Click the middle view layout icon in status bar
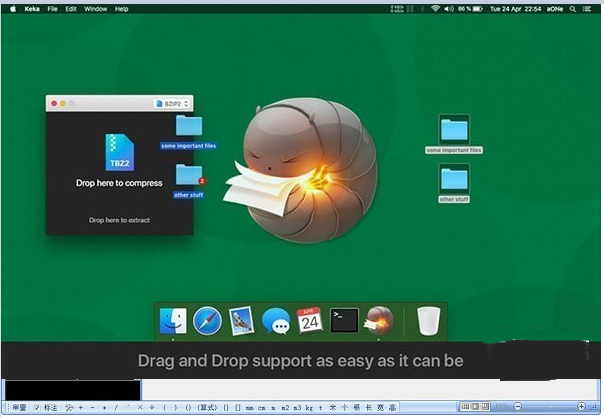The image size is (604, 418). [475, 406]
